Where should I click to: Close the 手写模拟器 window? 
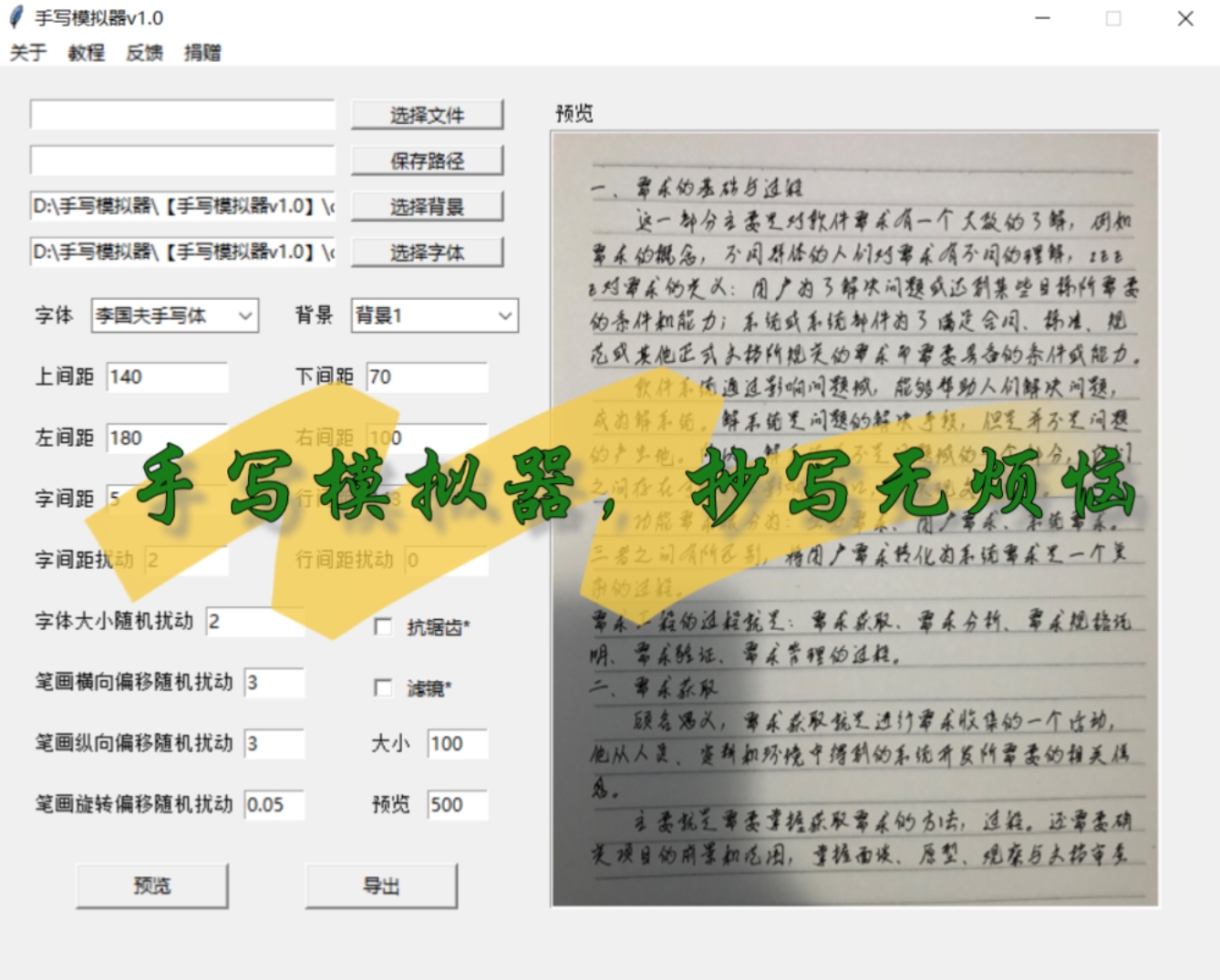1184,18
